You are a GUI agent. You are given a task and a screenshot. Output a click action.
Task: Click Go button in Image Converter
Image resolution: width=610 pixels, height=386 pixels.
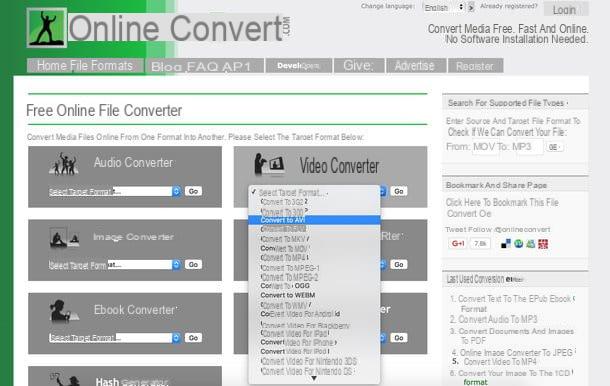(193, 265)
